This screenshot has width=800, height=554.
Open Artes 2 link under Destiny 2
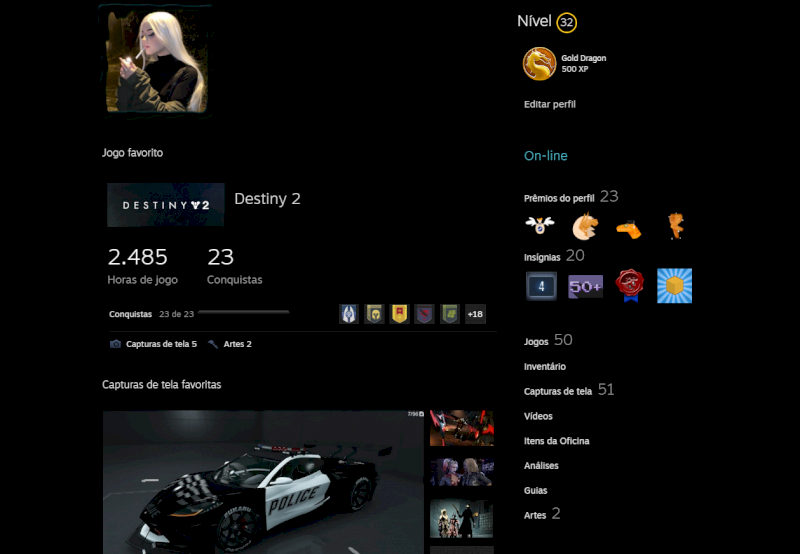[x=237, y=344]
